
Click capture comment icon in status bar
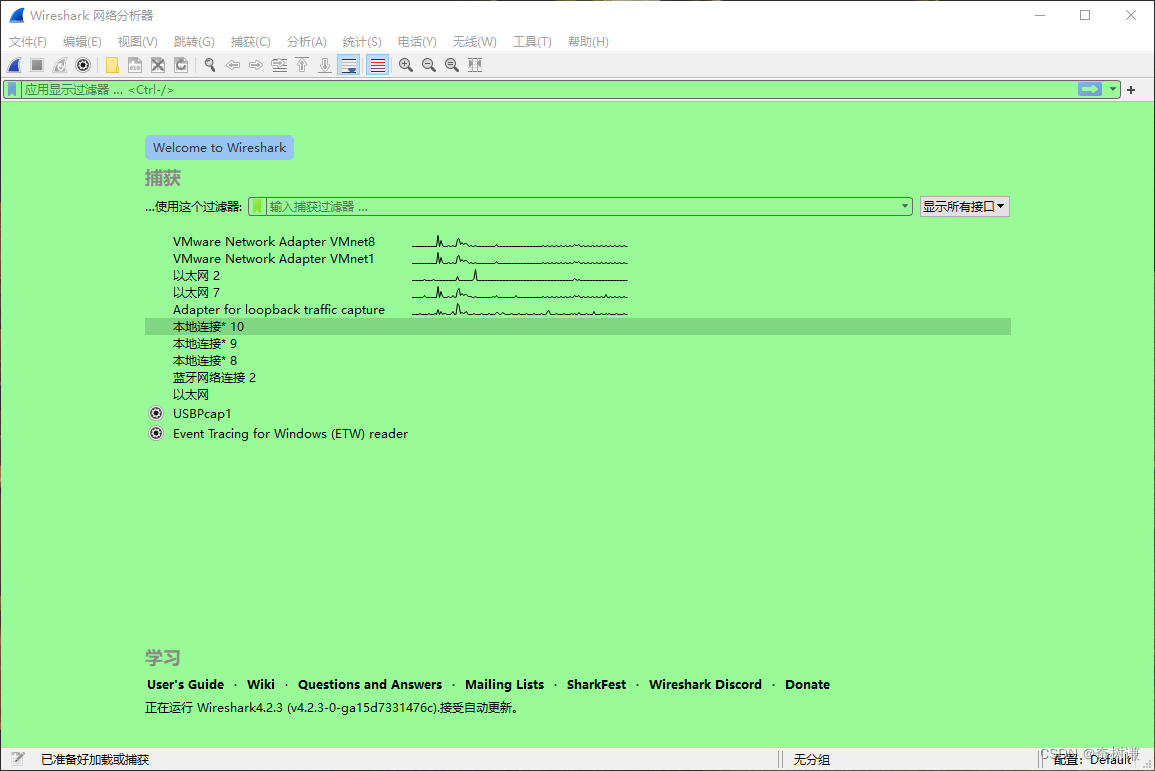pos(18,758)
